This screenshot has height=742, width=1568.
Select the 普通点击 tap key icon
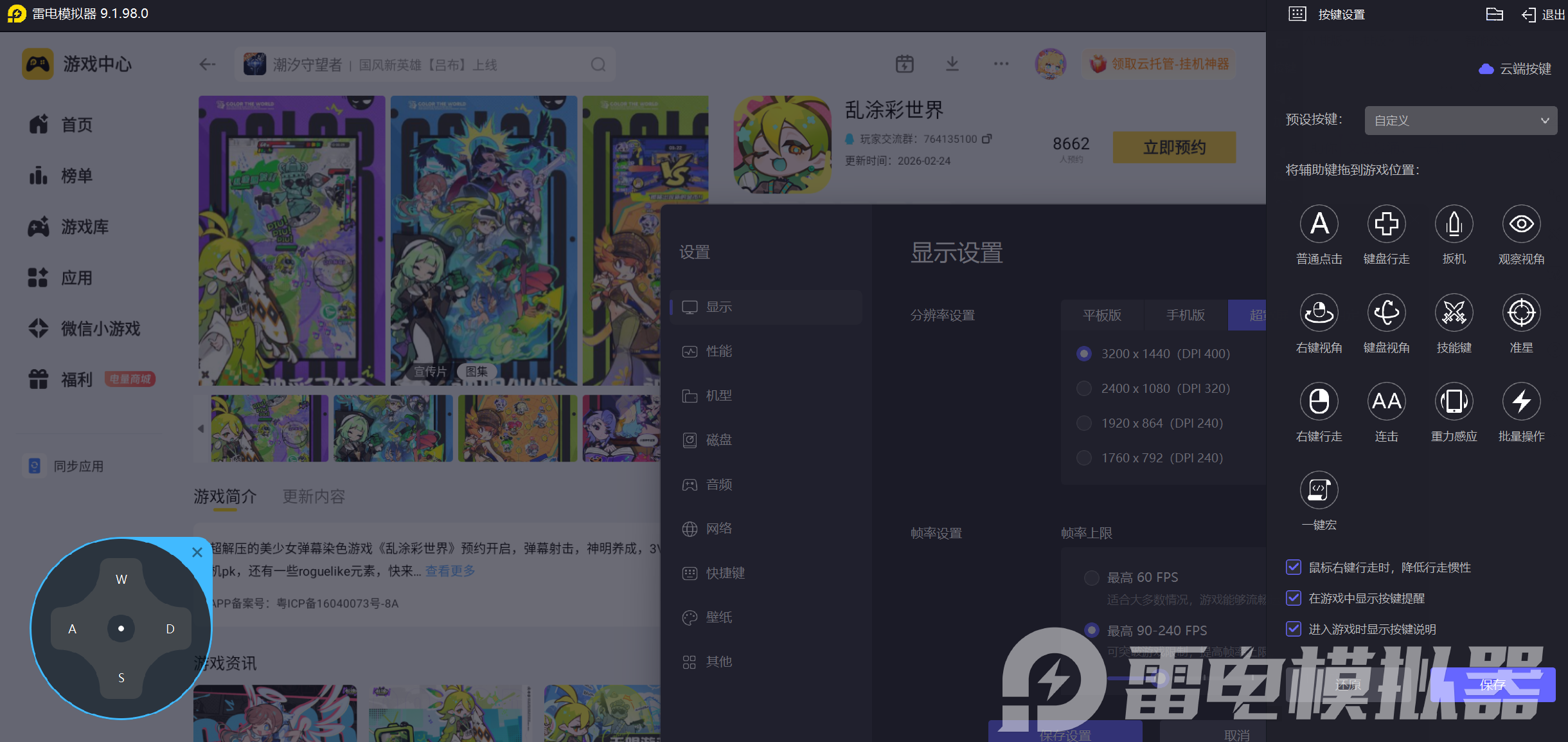coord(1319,224)
